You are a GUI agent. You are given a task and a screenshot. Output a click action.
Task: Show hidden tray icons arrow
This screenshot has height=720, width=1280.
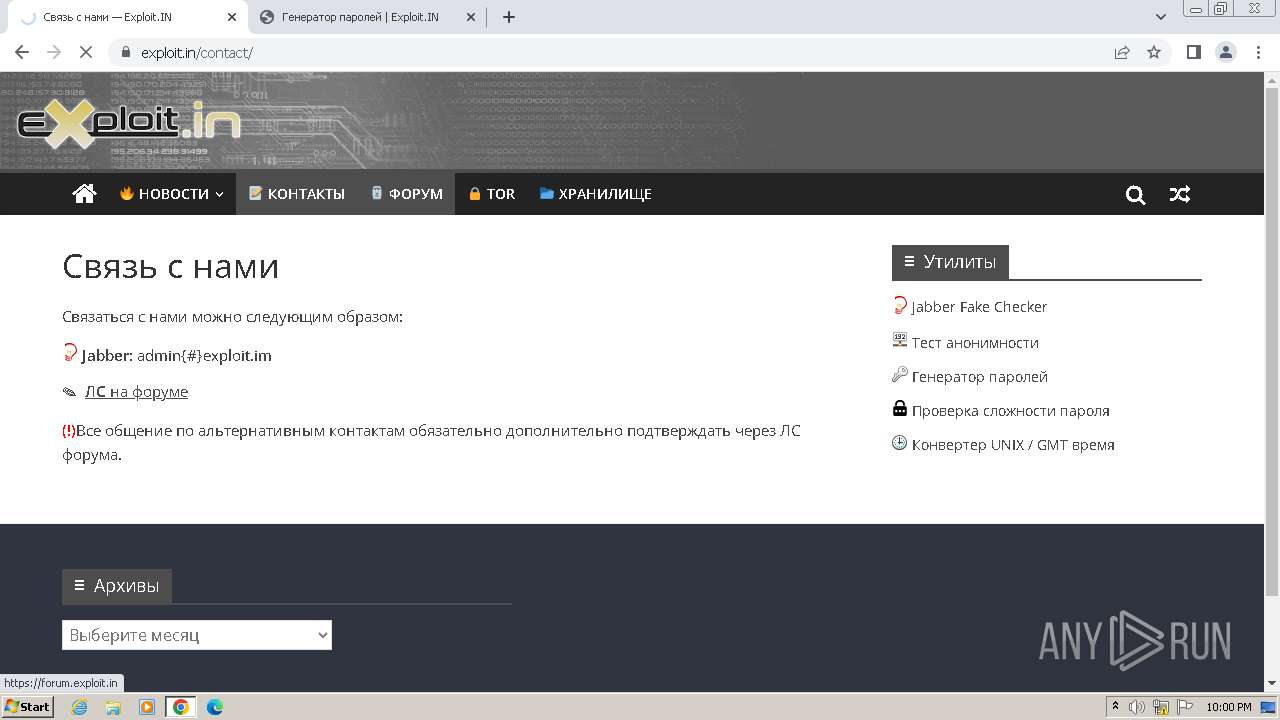coord(1115,707)
